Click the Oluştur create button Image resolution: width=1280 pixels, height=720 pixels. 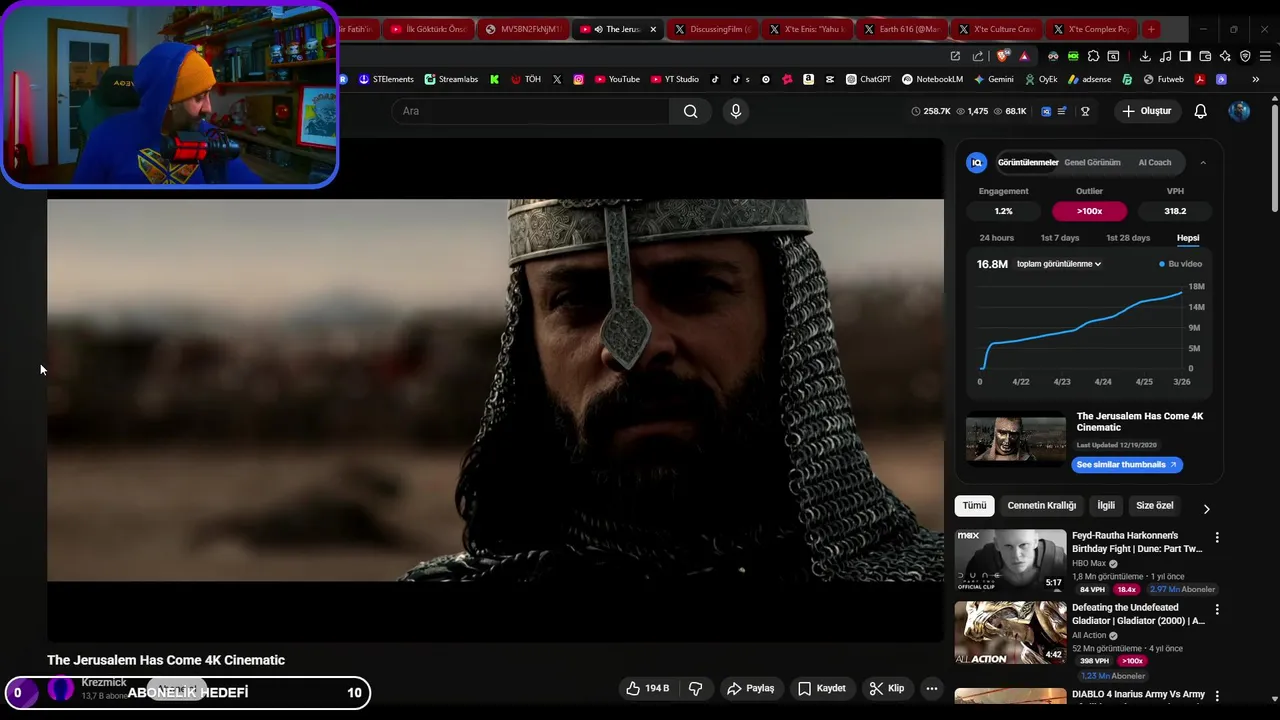click(1146, 111)
